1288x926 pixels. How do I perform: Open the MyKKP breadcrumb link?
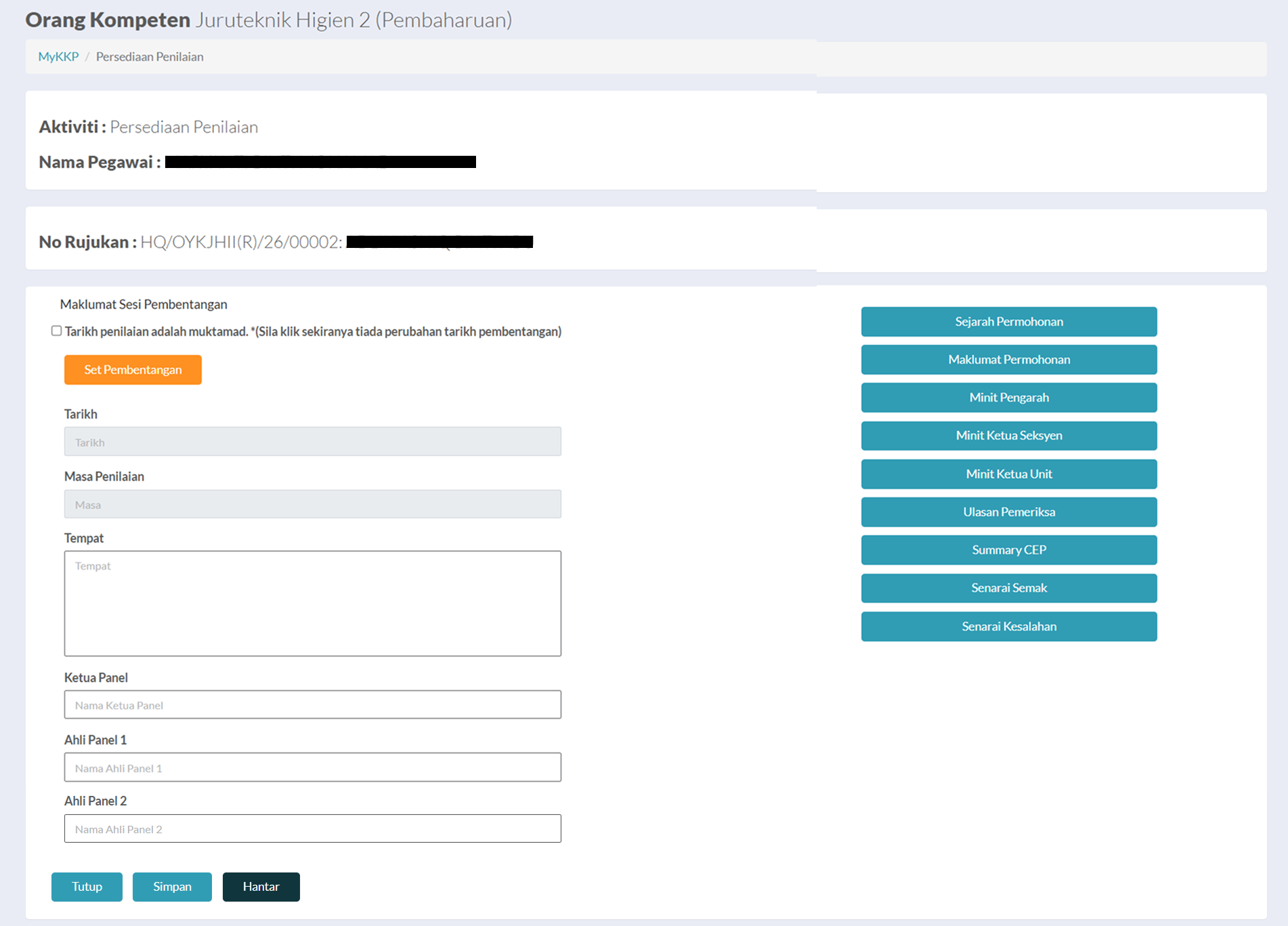tap(58, 56)
